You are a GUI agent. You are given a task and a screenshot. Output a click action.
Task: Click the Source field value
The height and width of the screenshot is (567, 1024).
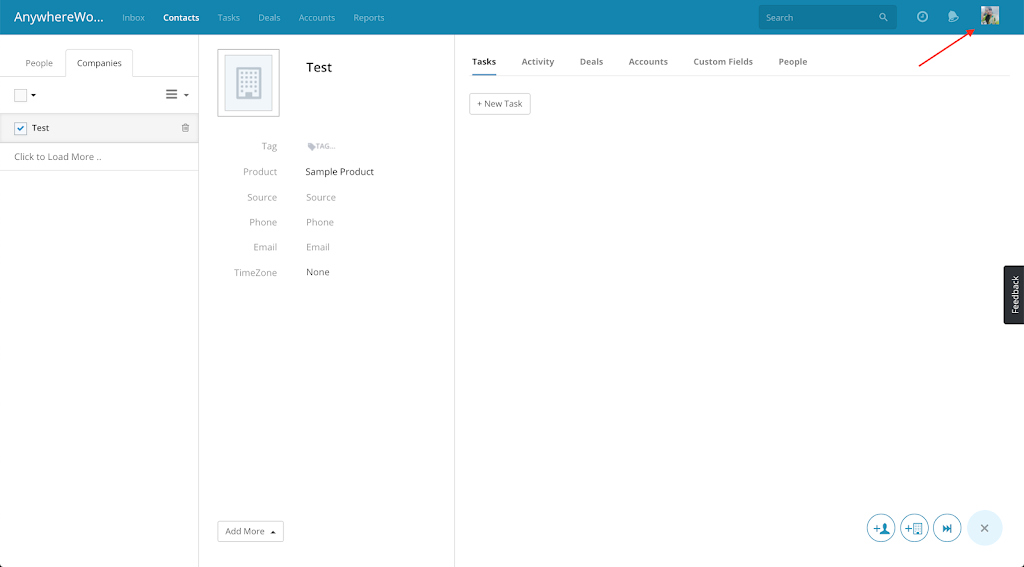pos(321,197)
